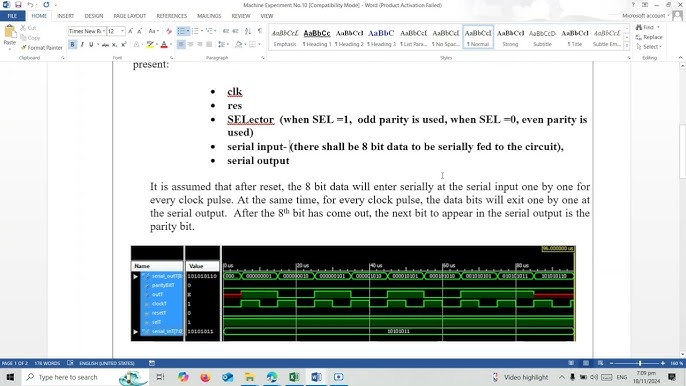Click the Replace button
Viewport: 686px width, 386px height.
[x=649, y=37]
